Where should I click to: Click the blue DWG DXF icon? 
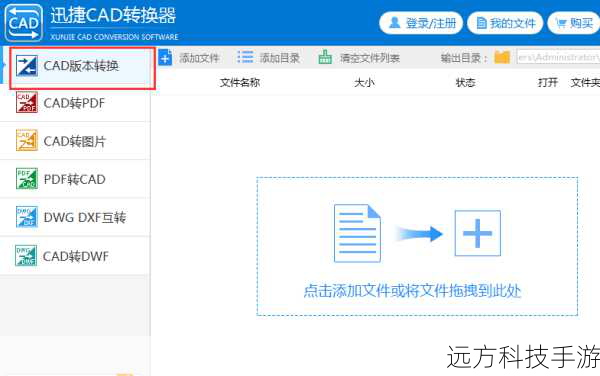[x=27, y=217]
